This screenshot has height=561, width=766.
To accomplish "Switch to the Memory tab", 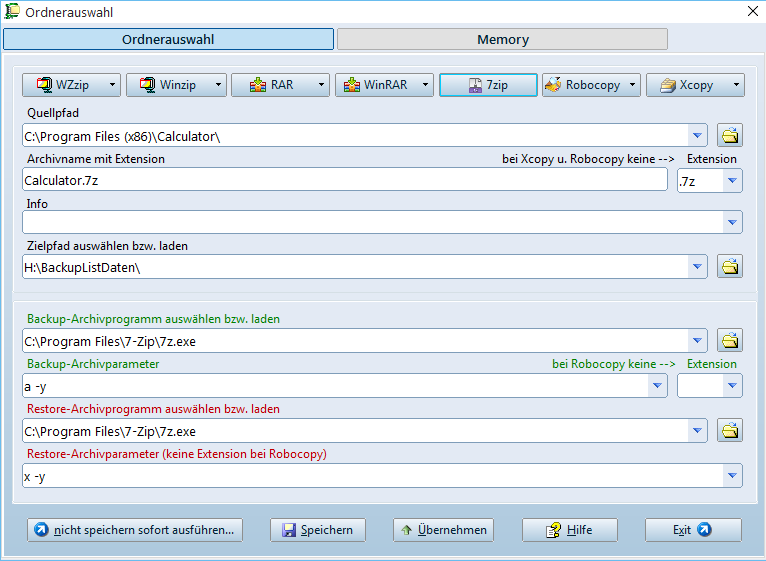I will pos(502,39).
